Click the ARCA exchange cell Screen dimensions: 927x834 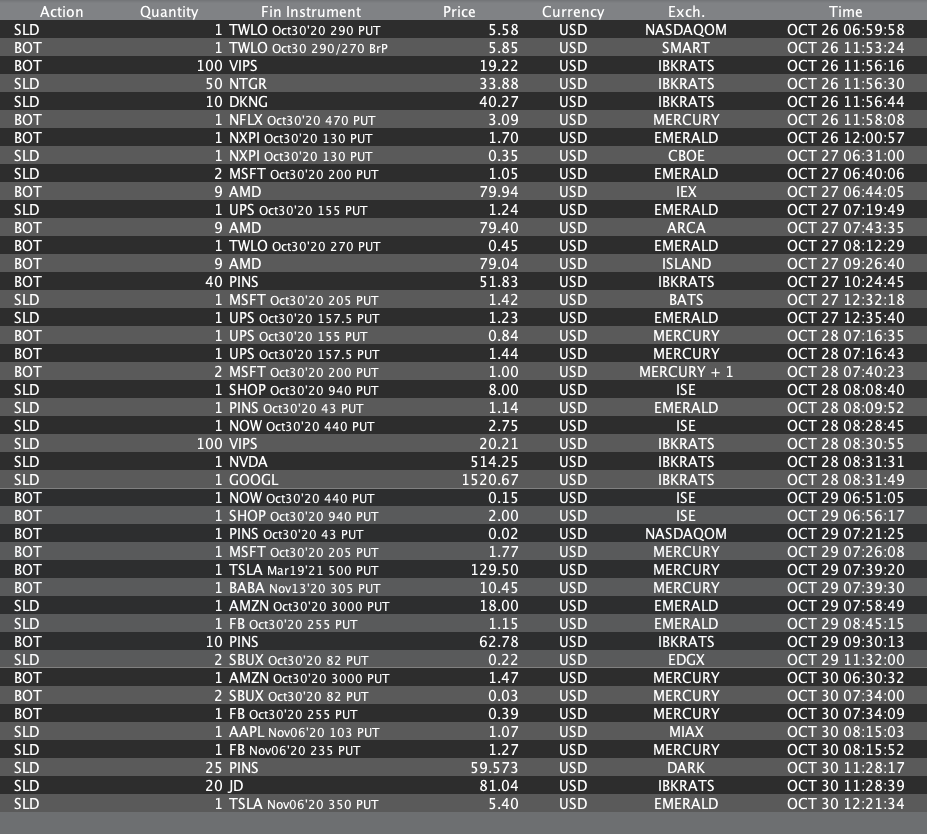click(x=686, y=228)
